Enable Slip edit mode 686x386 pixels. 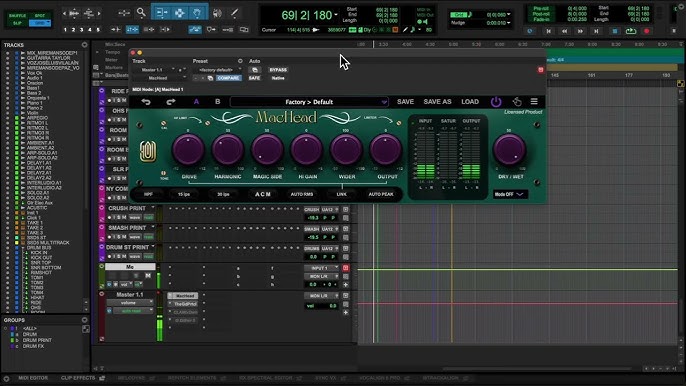[18, 23]
